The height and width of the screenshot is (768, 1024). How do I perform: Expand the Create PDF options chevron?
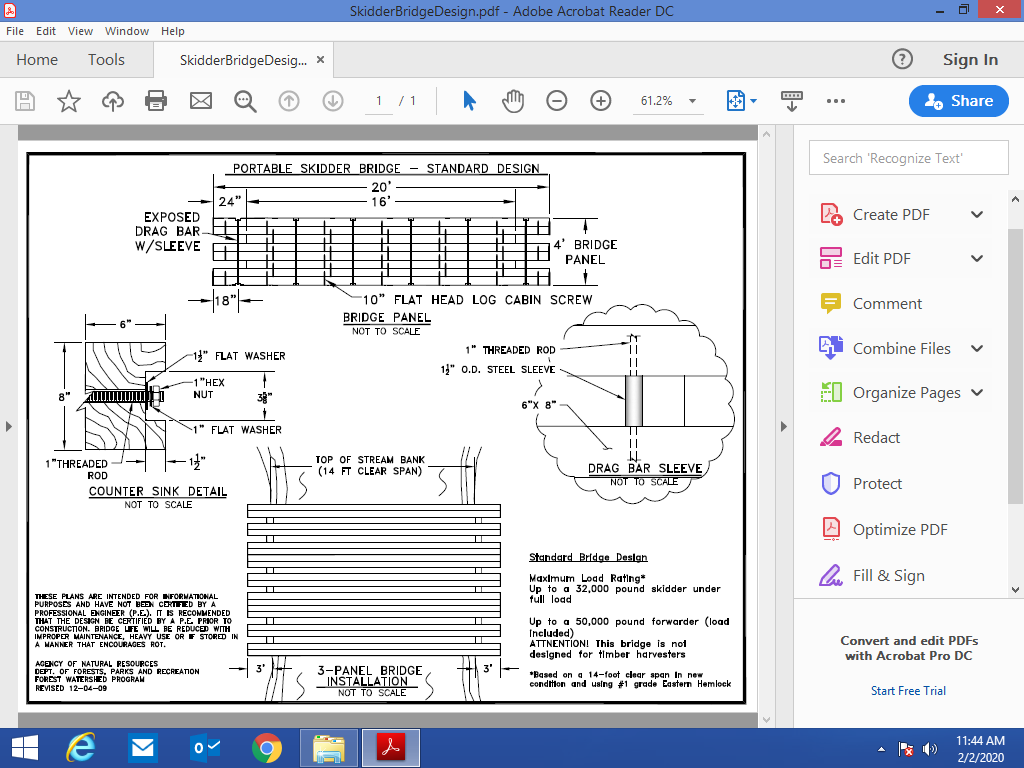click(x=977, y=214)
